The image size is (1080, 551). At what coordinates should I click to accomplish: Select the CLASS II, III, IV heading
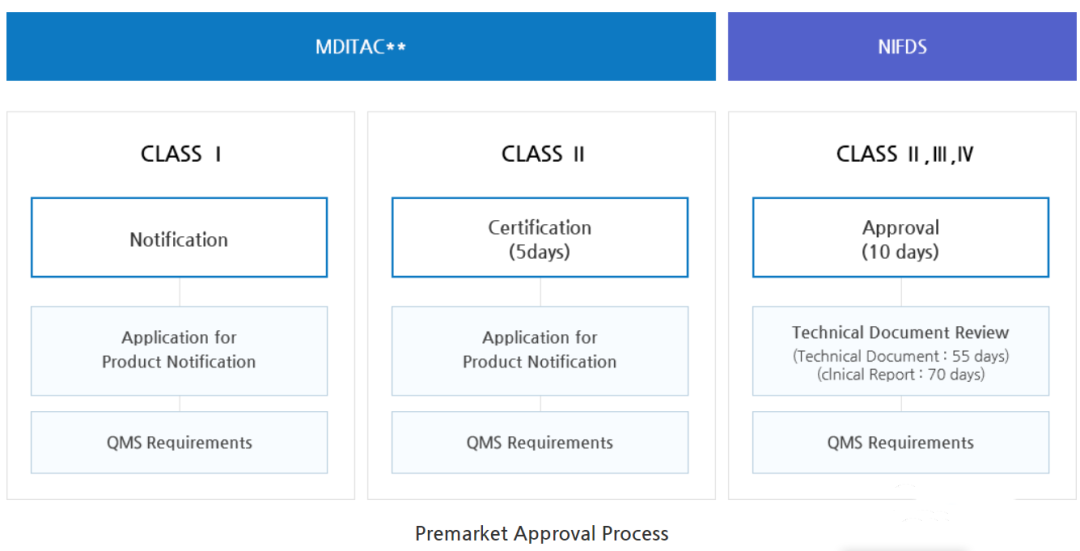904,154
